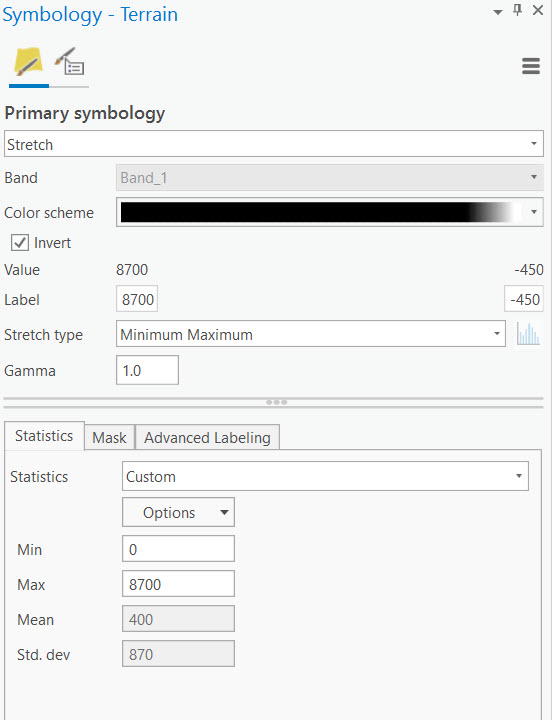Pin the Symbology pane
This screenshot has width=552, height=720.
point(518,10)
